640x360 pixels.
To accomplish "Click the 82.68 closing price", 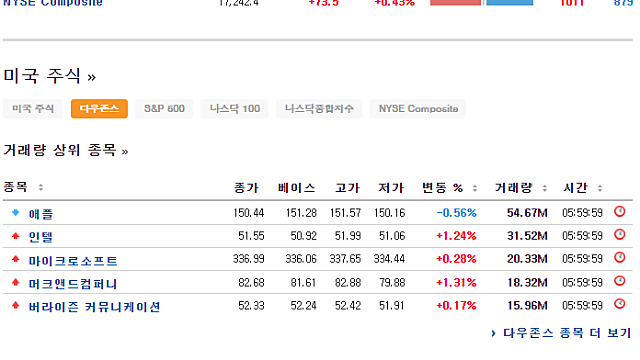I will 251,282.
